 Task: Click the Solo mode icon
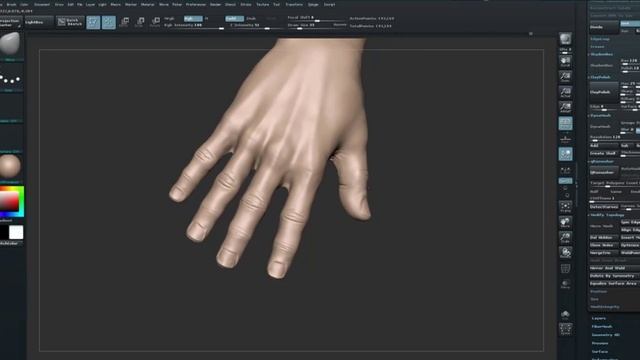click(565, 314)
